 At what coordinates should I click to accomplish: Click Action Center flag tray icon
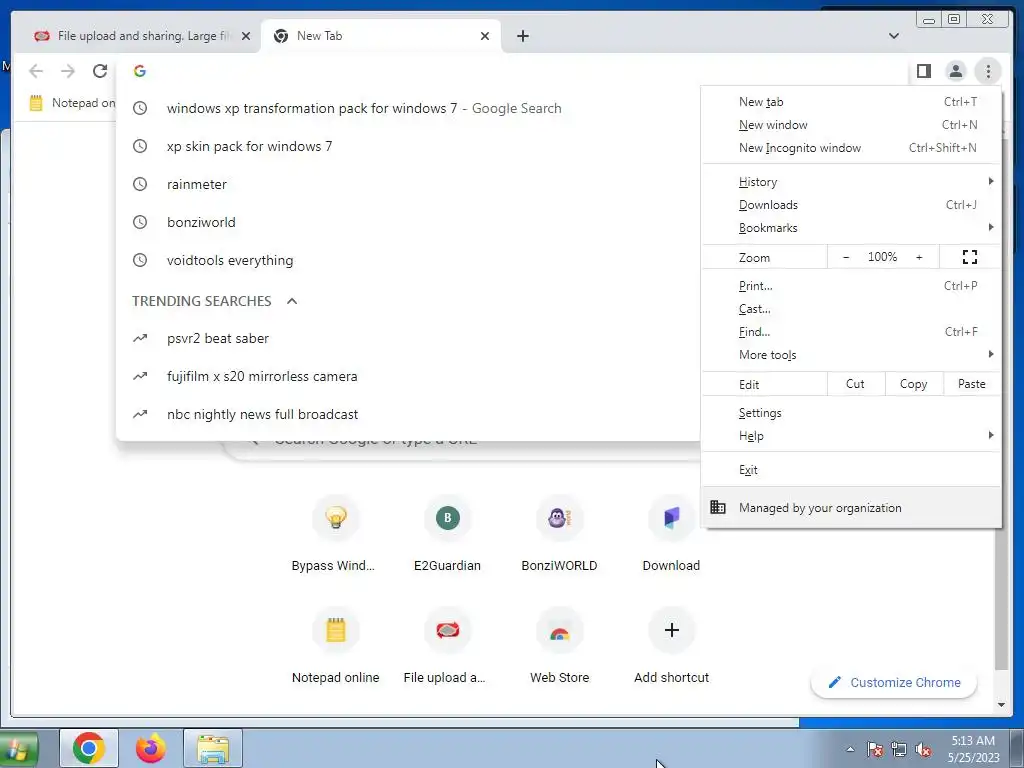click(875, 750)
